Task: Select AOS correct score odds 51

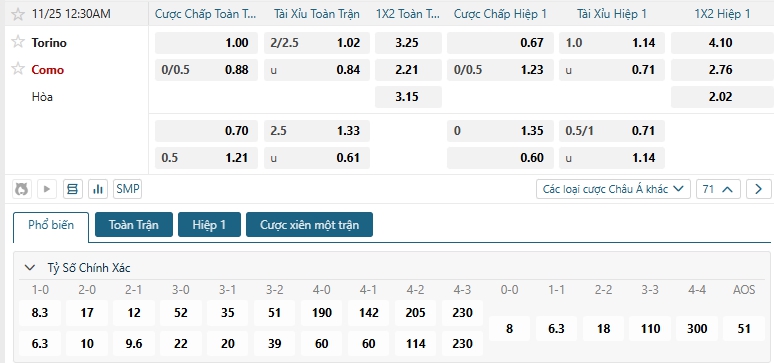Action: click(x=744, y=328)
